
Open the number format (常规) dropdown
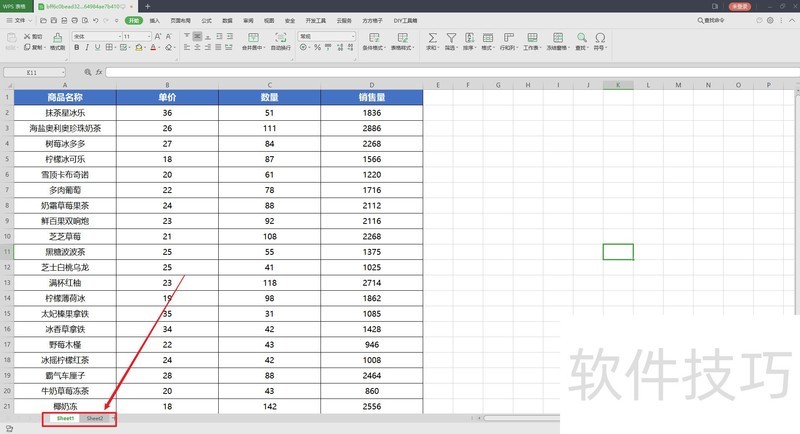(353, 36)
